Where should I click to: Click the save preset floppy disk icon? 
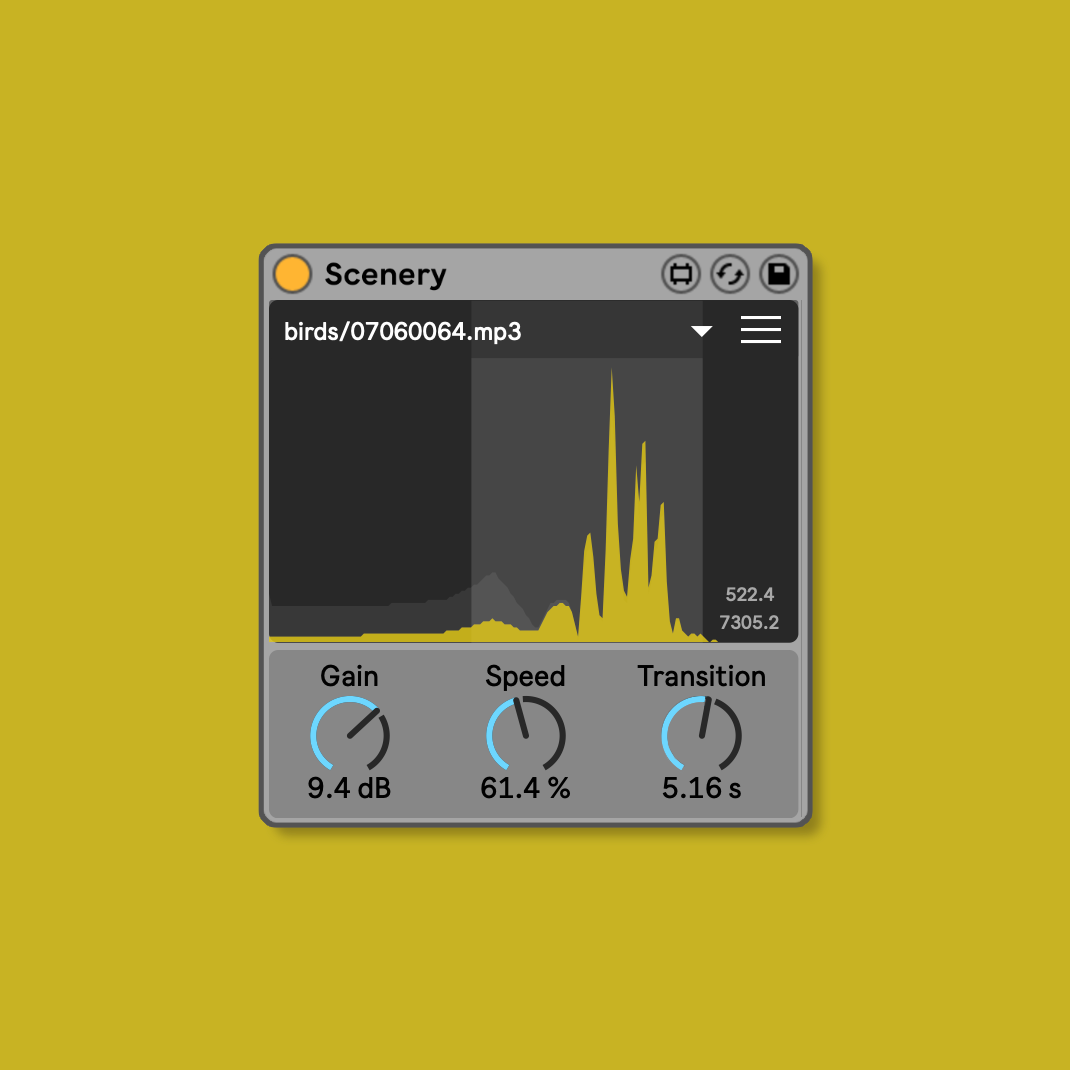click(x=779, y=274)
